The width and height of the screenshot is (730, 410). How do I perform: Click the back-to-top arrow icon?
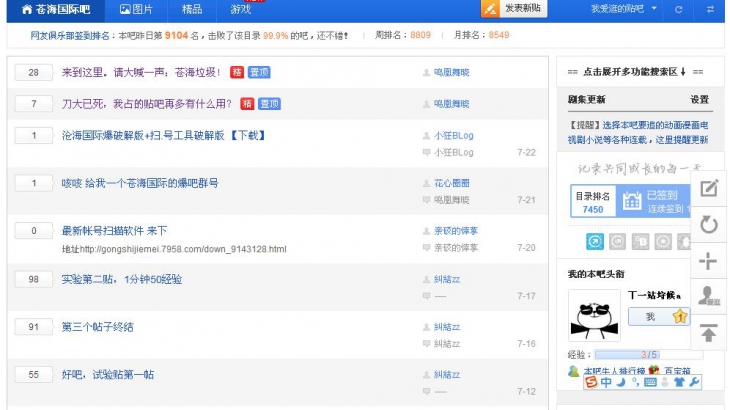tap(709, 333)
